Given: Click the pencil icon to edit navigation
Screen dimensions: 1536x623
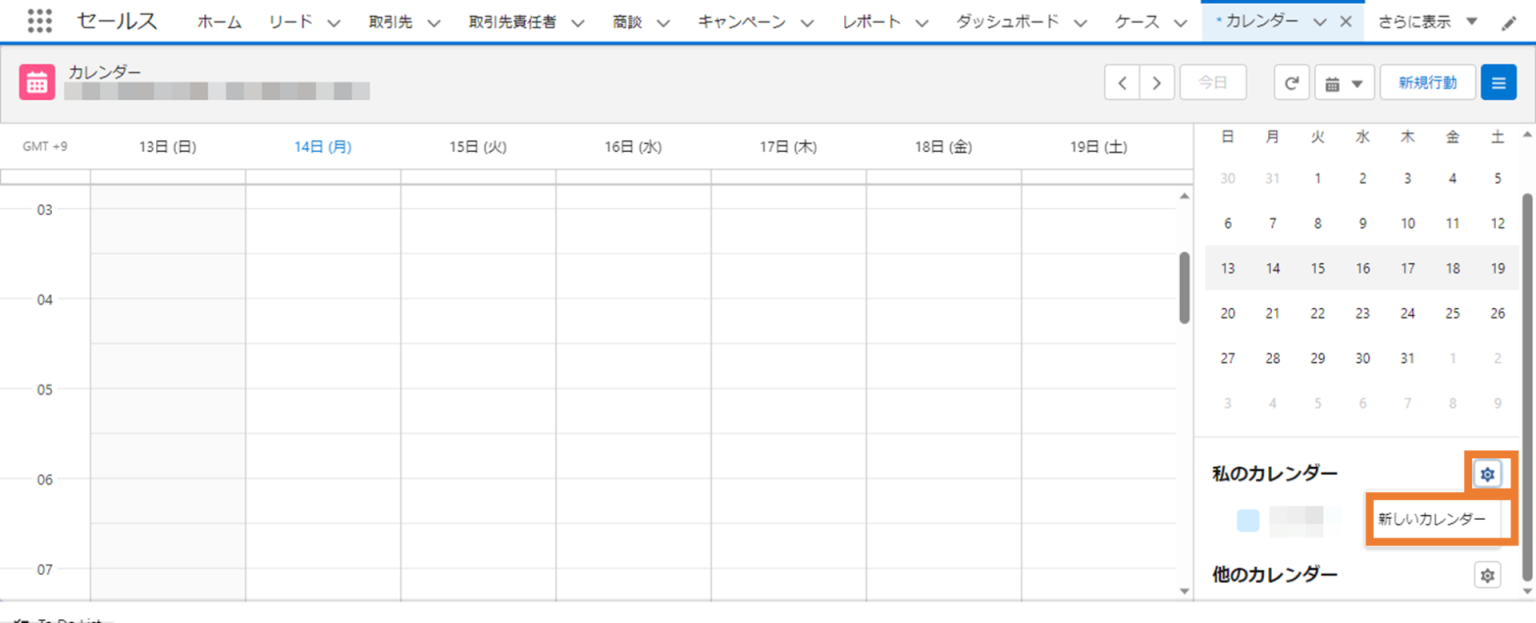Looking at the screenshot, I should click(1509, 23).
